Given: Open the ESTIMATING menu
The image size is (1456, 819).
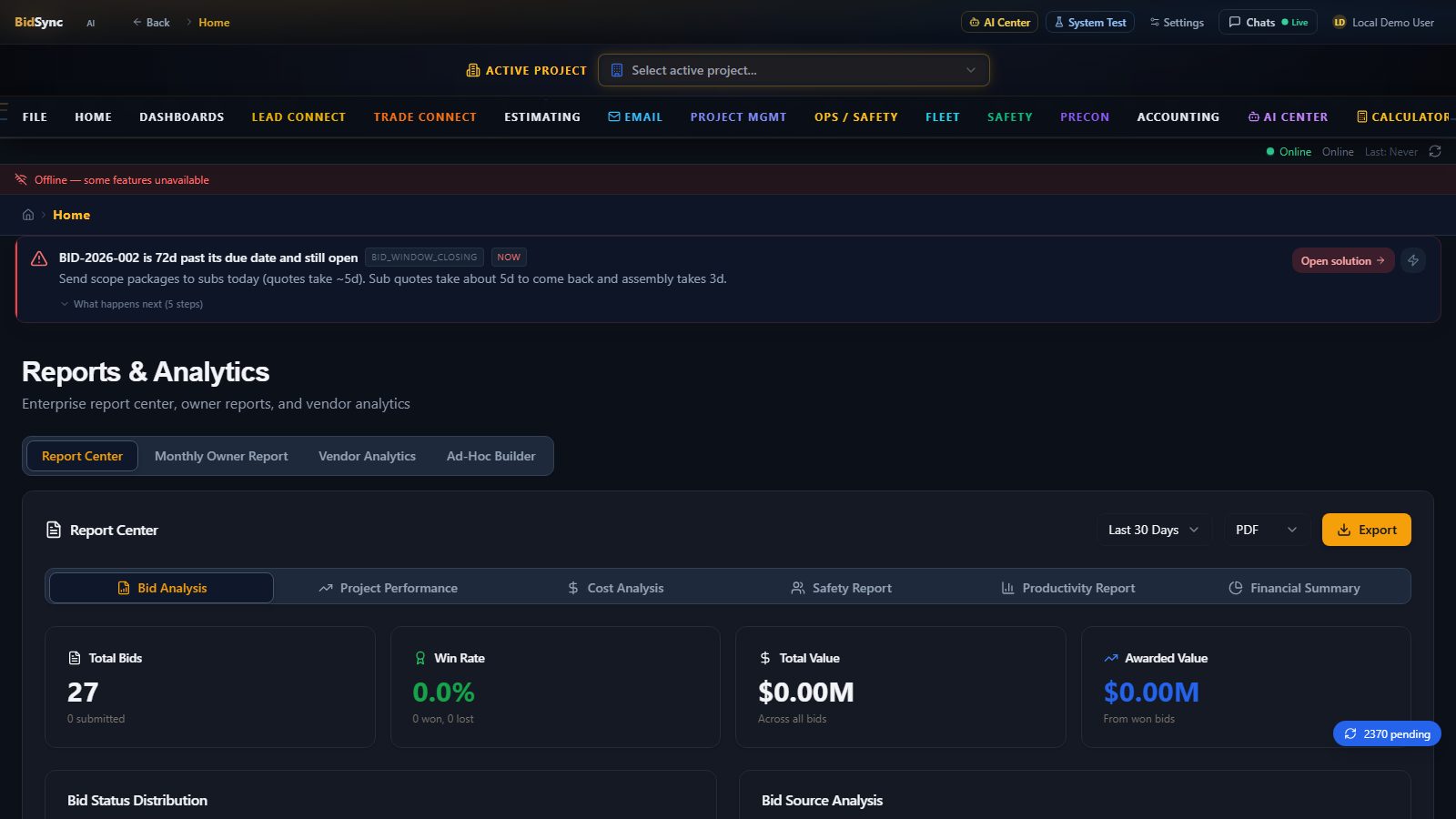Looking at the screenshot, I should pos(542,116).
